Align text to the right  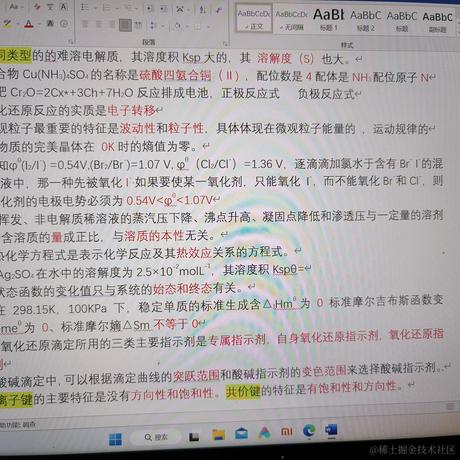click(112, 24)
